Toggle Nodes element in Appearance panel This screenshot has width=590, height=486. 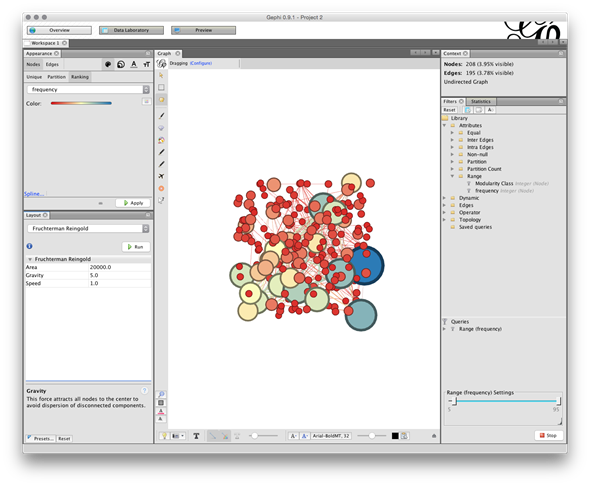pos(33,64)
